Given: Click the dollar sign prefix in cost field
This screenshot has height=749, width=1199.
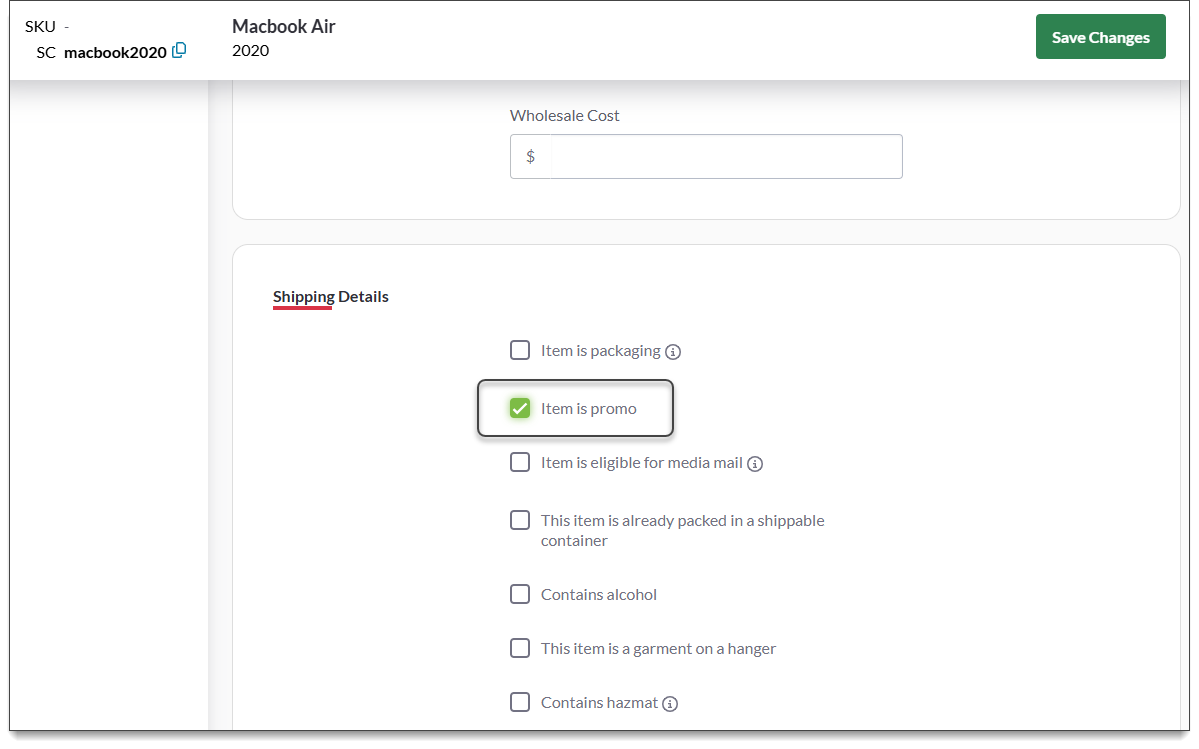Looking at the screenshot, I should point(530,157).
